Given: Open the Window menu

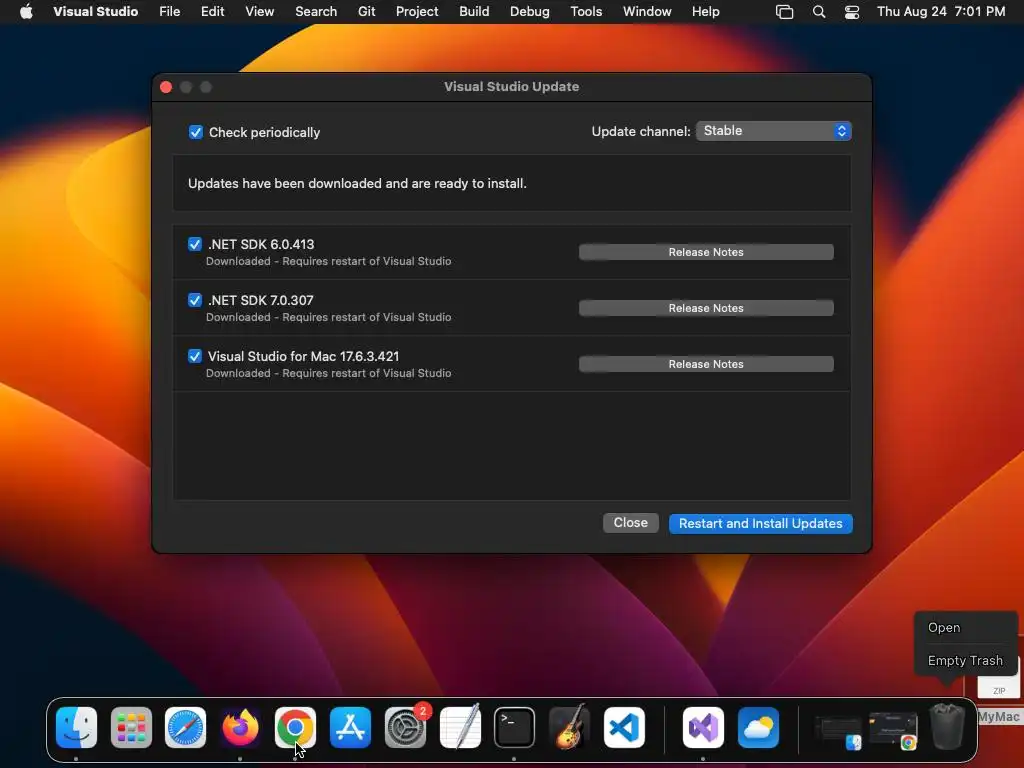Looking at the screenshot, I should pos(647,11).
